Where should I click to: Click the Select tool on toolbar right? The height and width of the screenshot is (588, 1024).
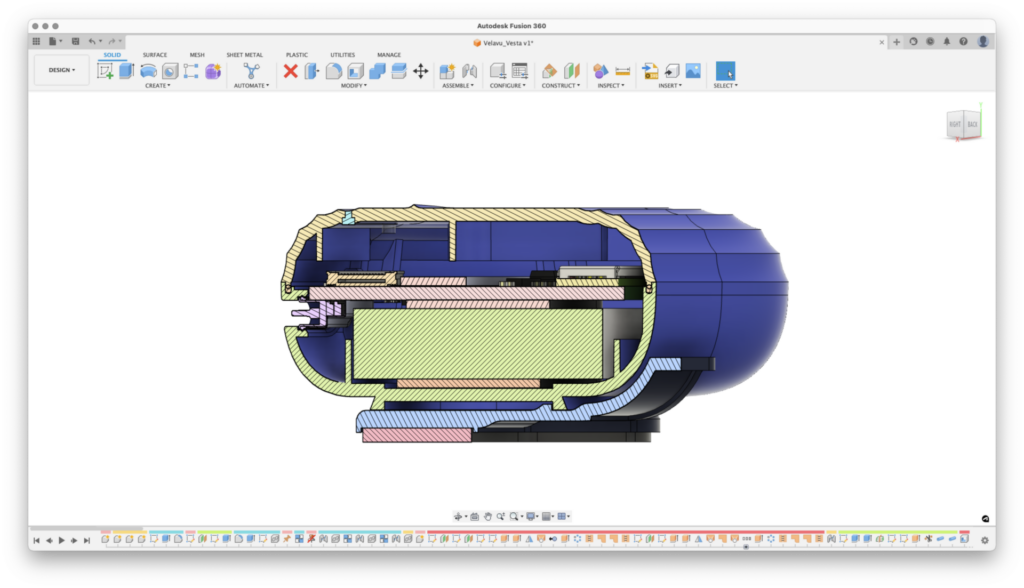pyautogui.click(x=724, y=70)
